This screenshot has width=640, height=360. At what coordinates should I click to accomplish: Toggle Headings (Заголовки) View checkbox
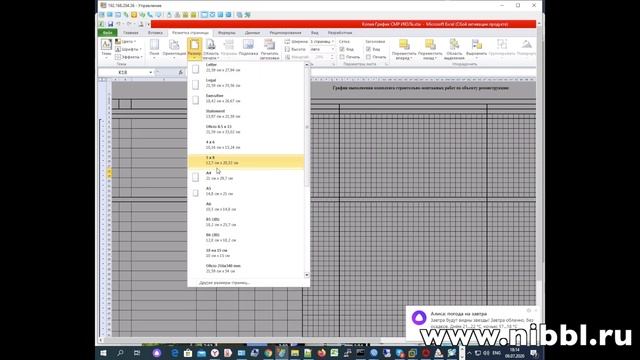(x=369, y=49)
